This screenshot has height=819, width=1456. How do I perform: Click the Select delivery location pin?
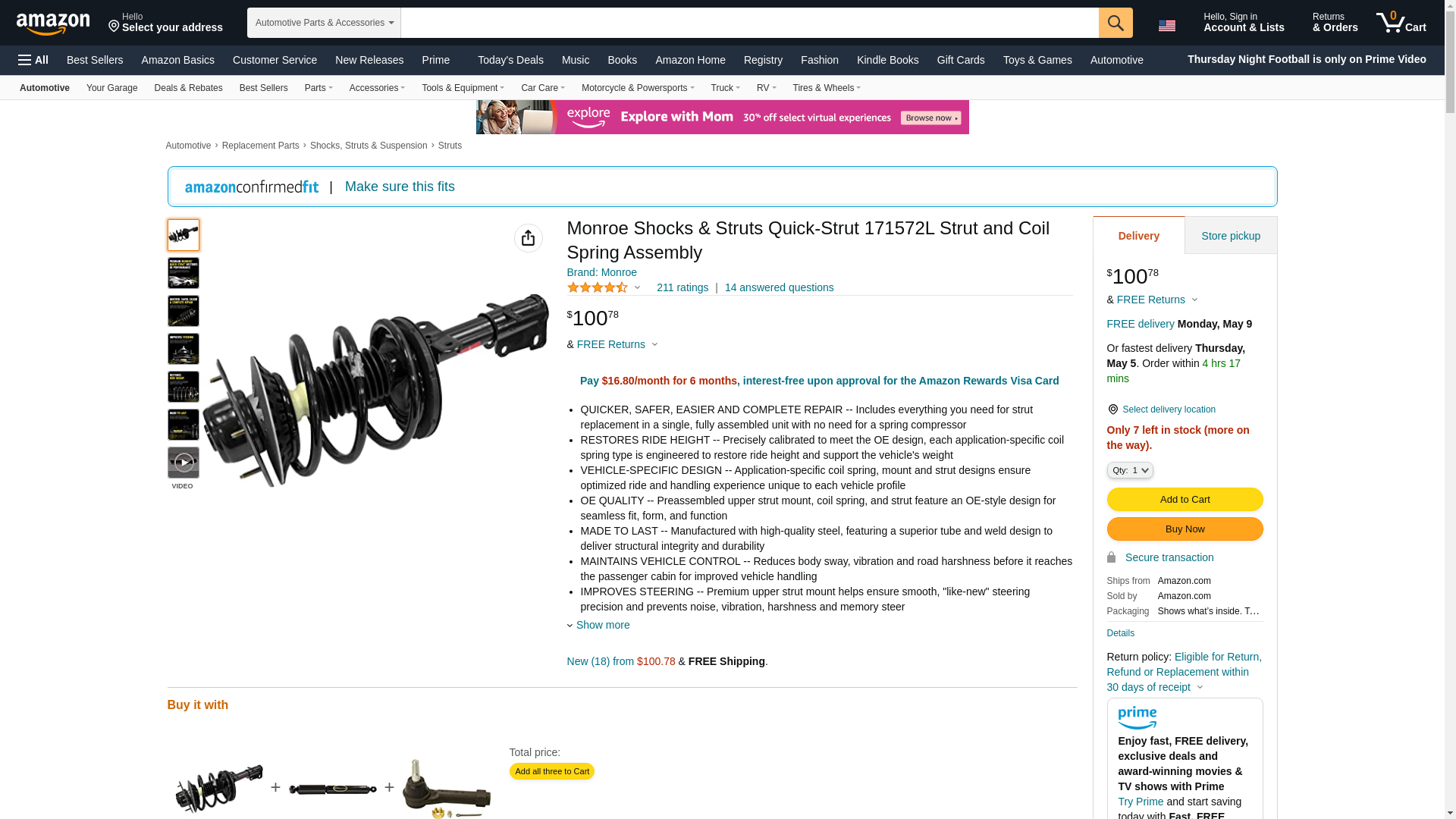(x=1112, y=409)
